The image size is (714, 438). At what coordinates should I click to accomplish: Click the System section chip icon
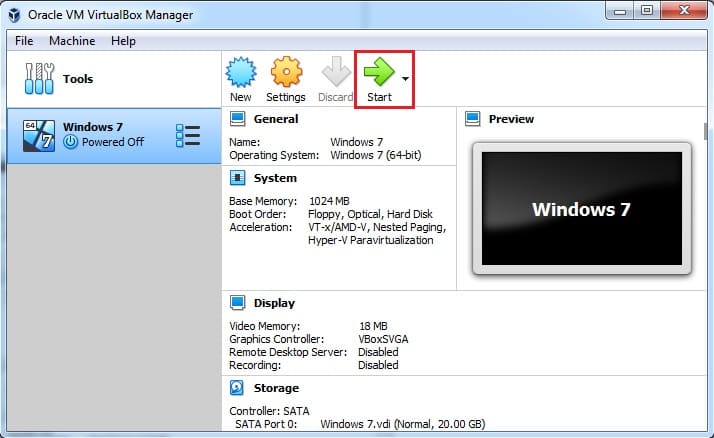[237, 178]
